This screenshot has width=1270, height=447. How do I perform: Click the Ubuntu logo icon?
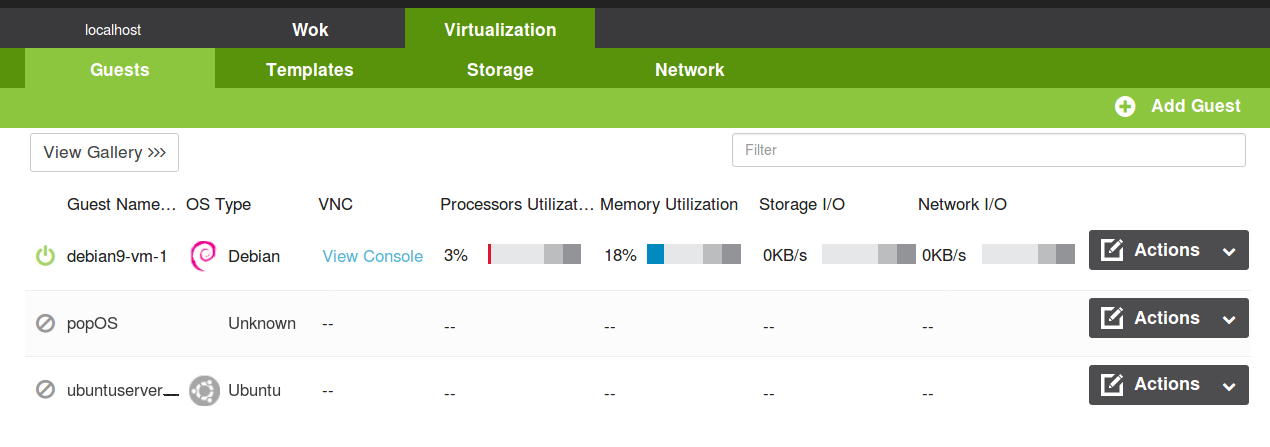tap(204, 391)
